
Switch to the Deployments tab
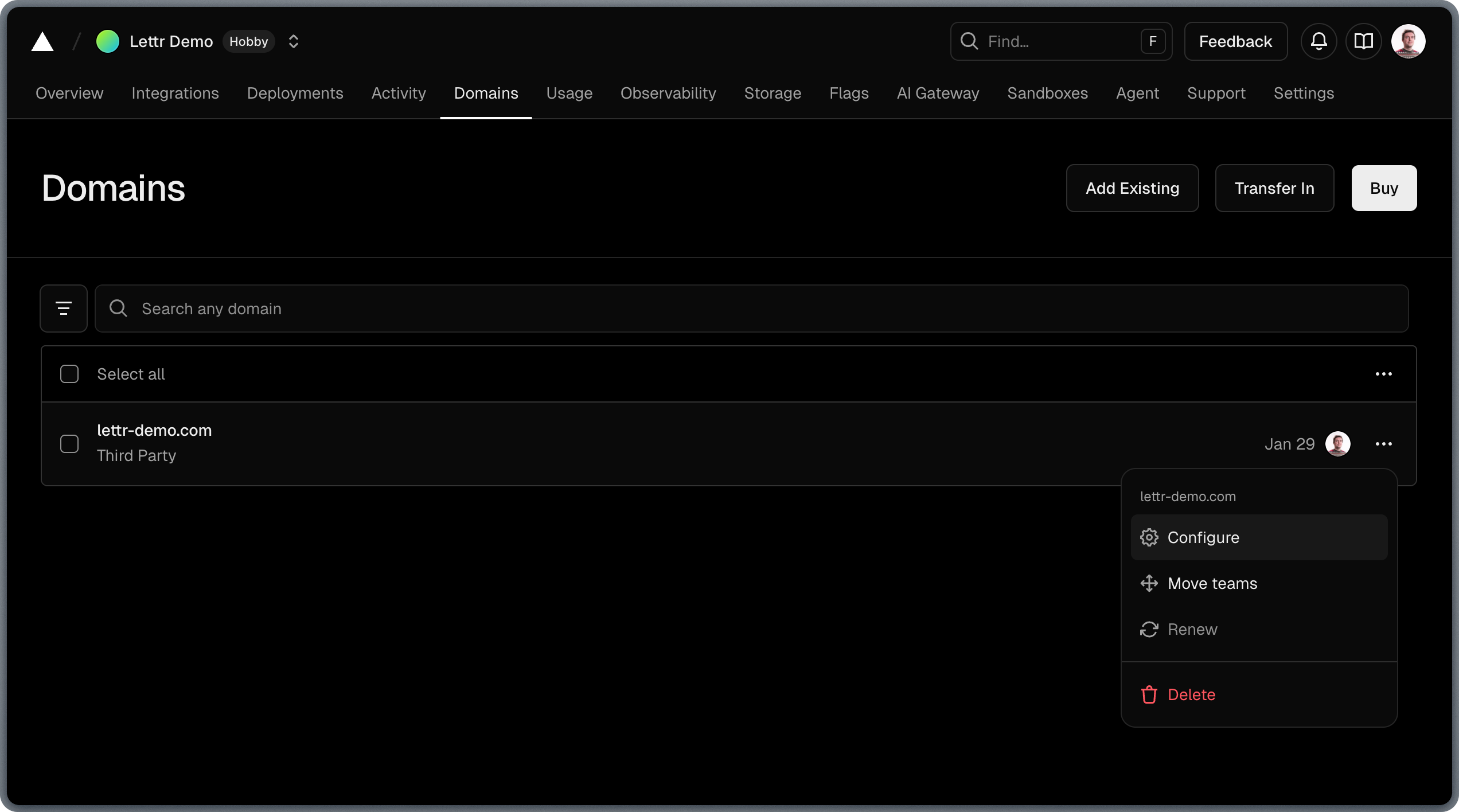click(295, 93)
